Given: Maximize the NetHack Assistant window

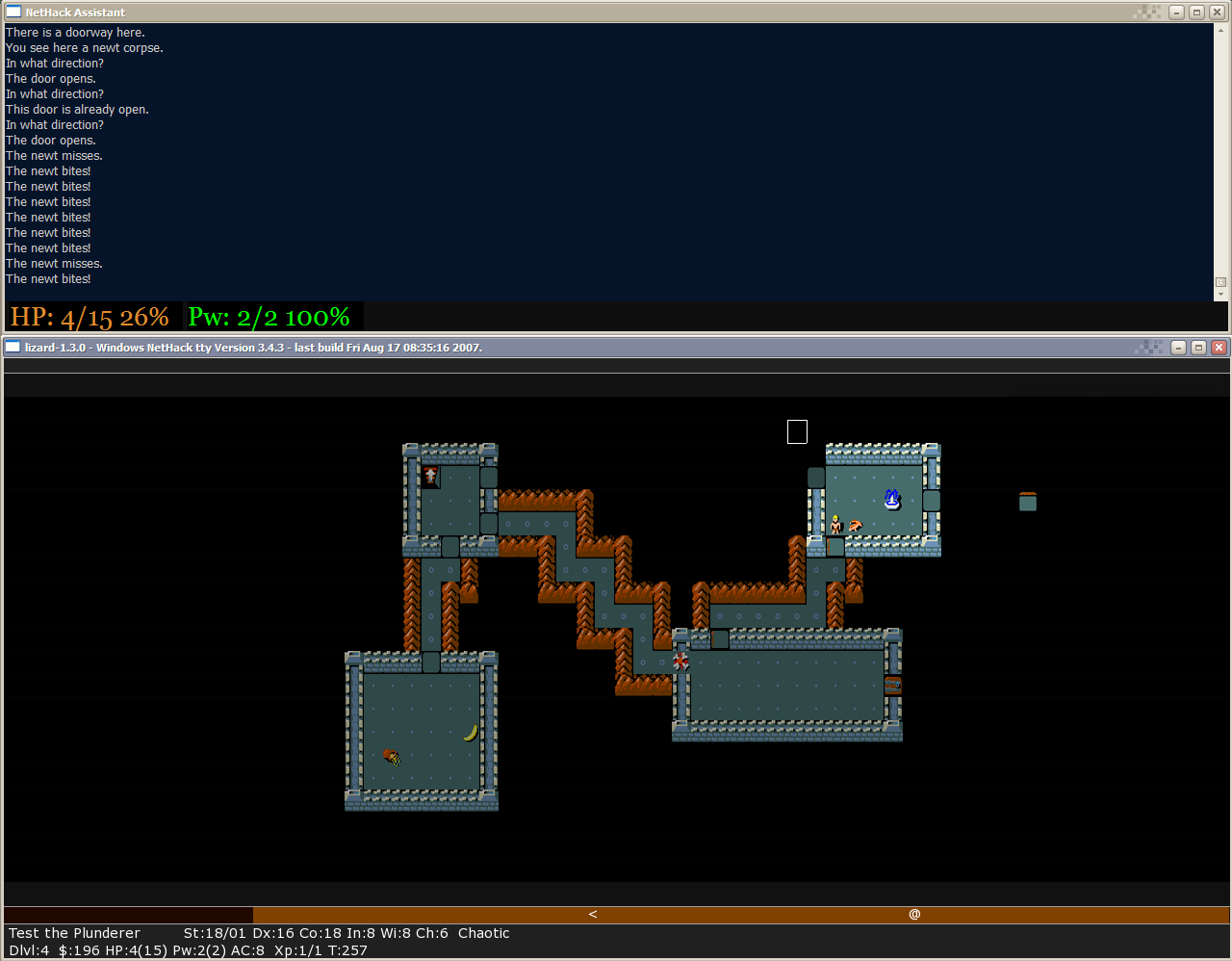Looking at the screenshot, I should [x=1196, y=13].
